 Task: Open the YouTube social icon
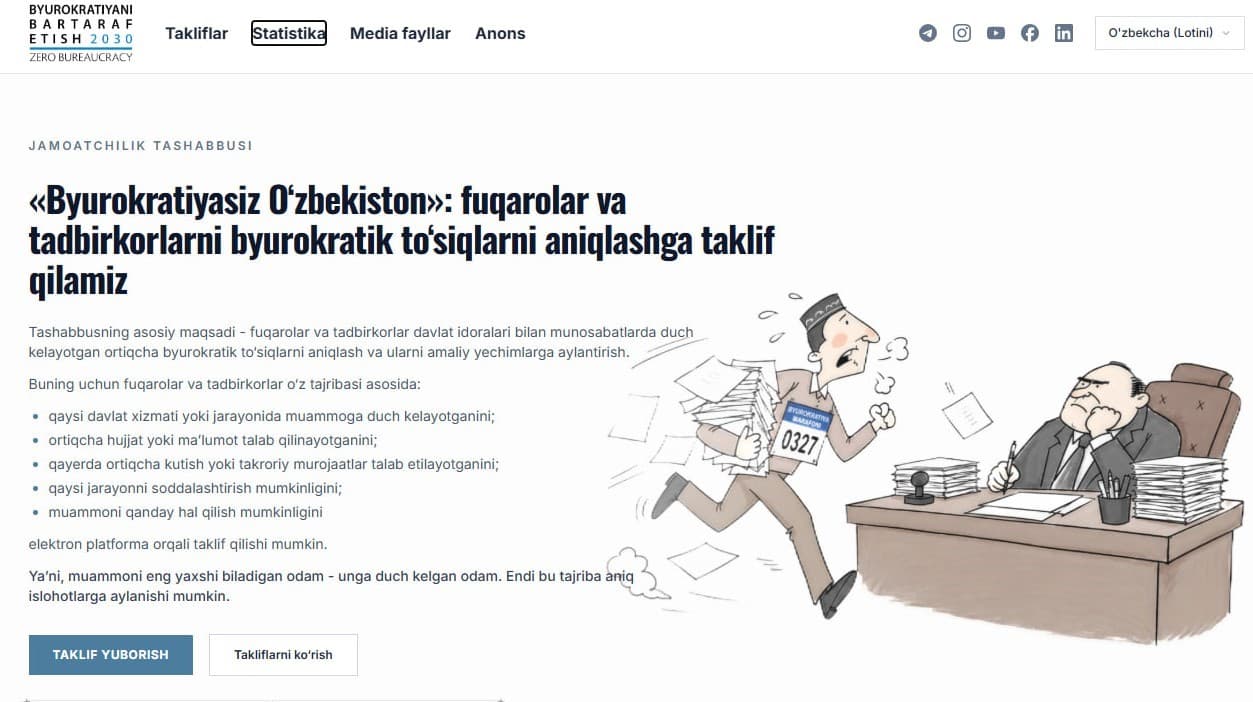(996, 33)
